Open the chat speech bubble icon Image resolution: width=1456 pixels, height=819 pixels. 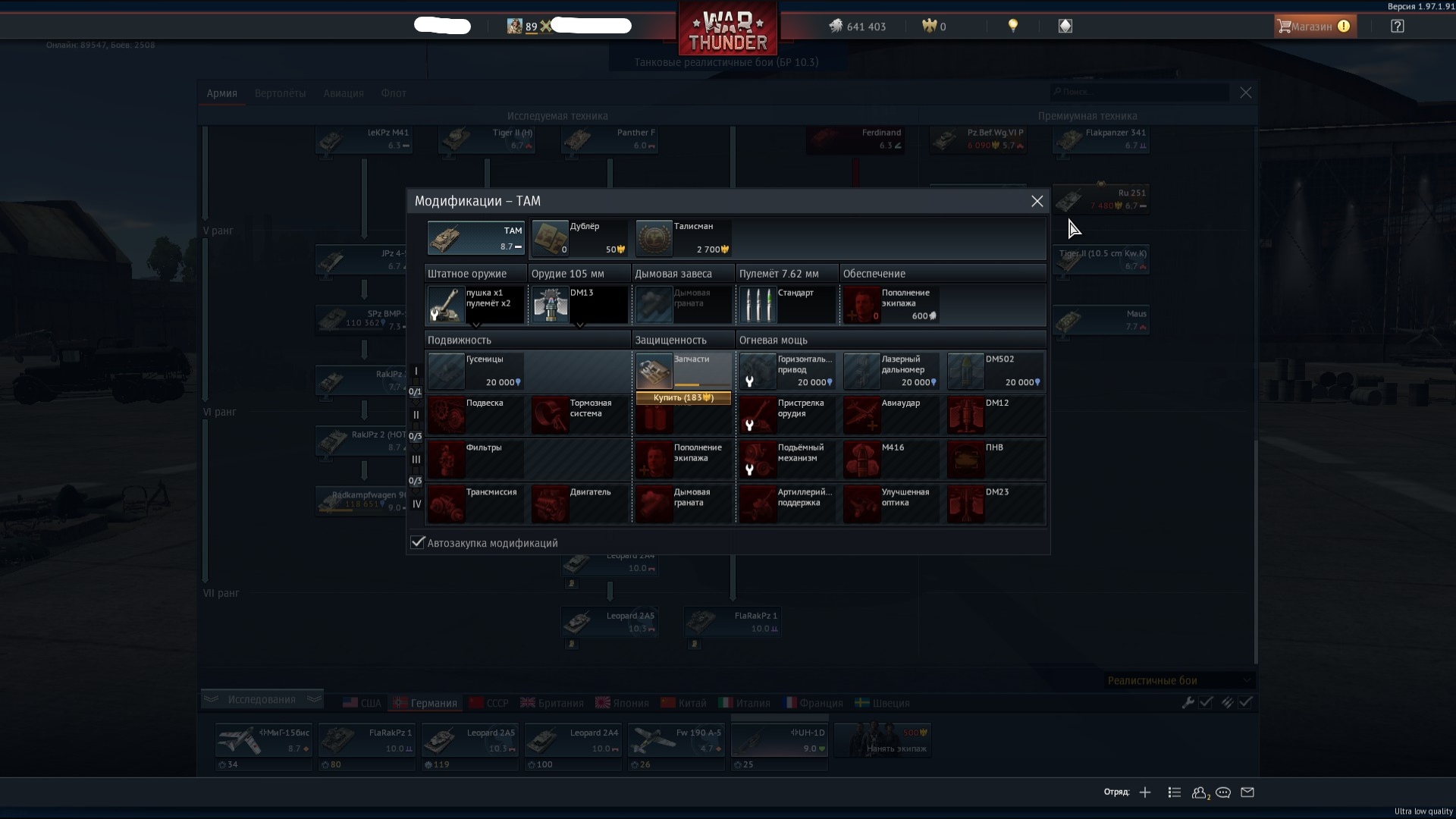(x=1222, y=792)
